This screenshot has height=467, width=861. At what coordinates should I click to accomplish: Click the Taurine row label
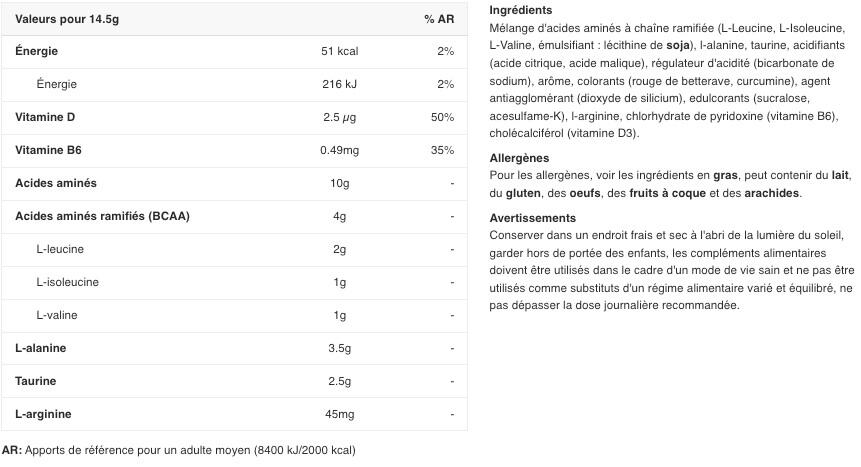click(x=36, y=381)
